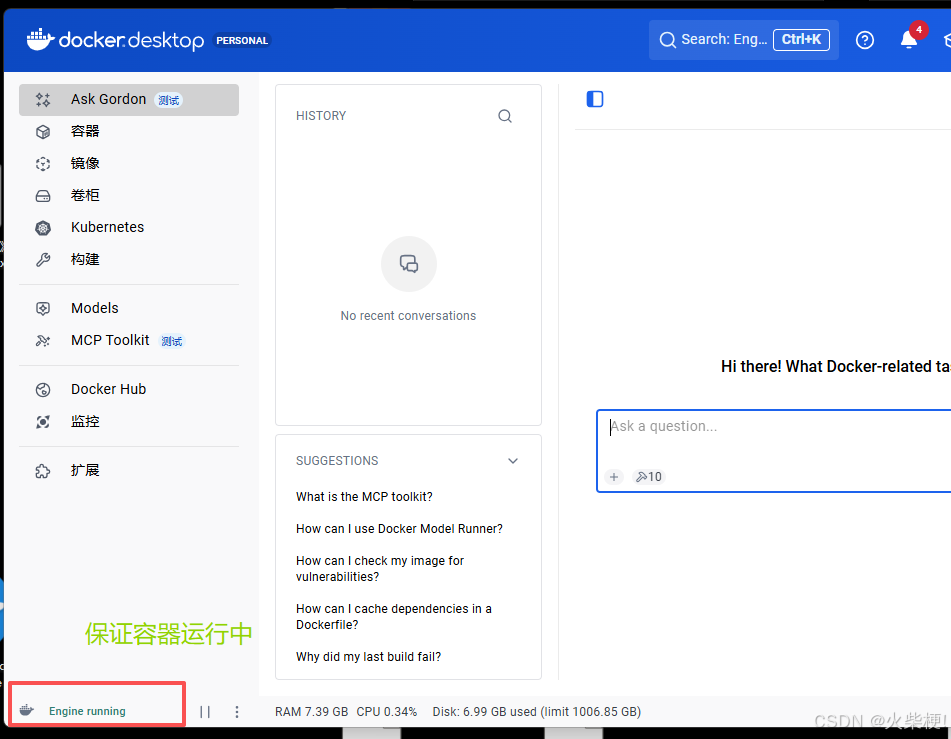This screenshot has width=951, height=739.
Task: Click the PERSONAL plan badge
Action: 242,41
